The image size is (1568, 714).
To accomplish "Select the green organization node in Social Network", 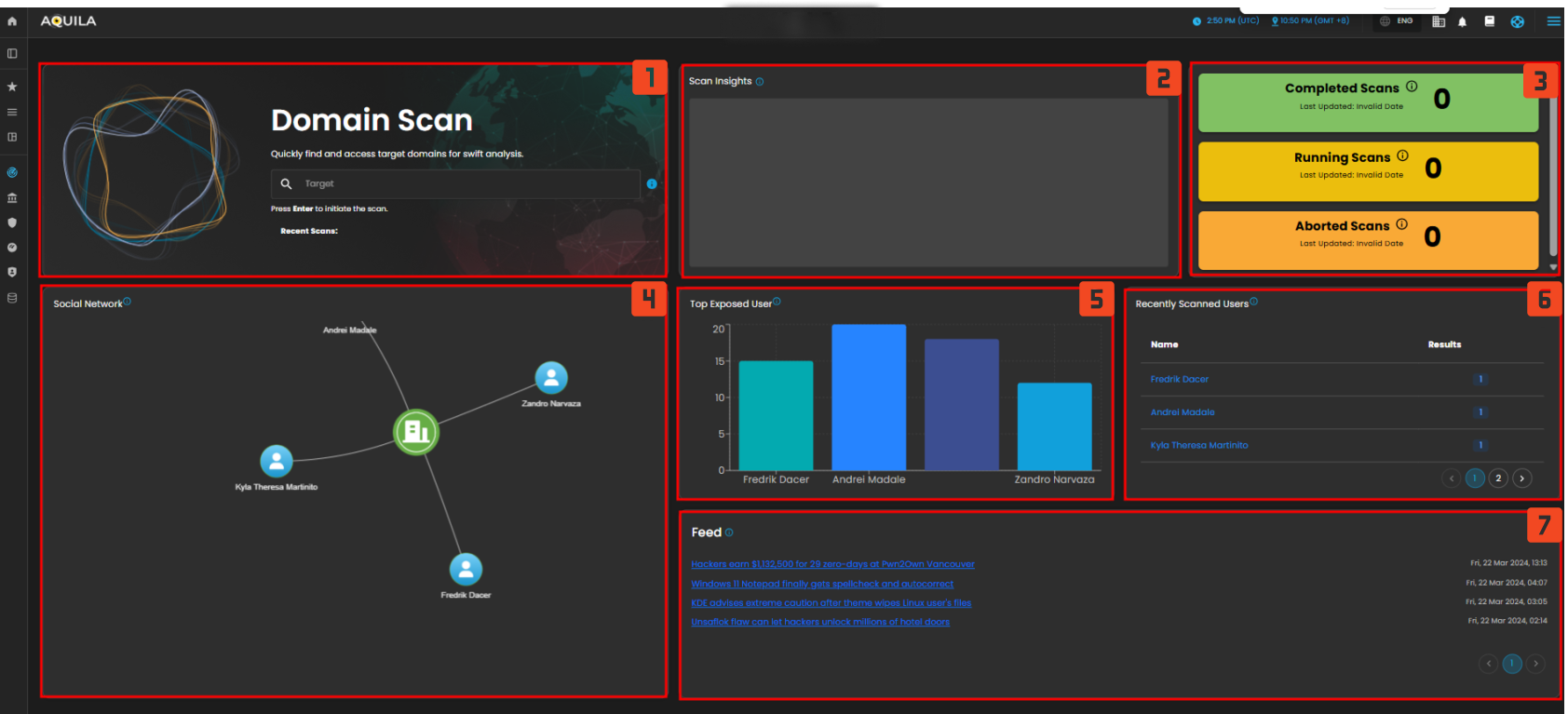I will (x=415, y=432).
